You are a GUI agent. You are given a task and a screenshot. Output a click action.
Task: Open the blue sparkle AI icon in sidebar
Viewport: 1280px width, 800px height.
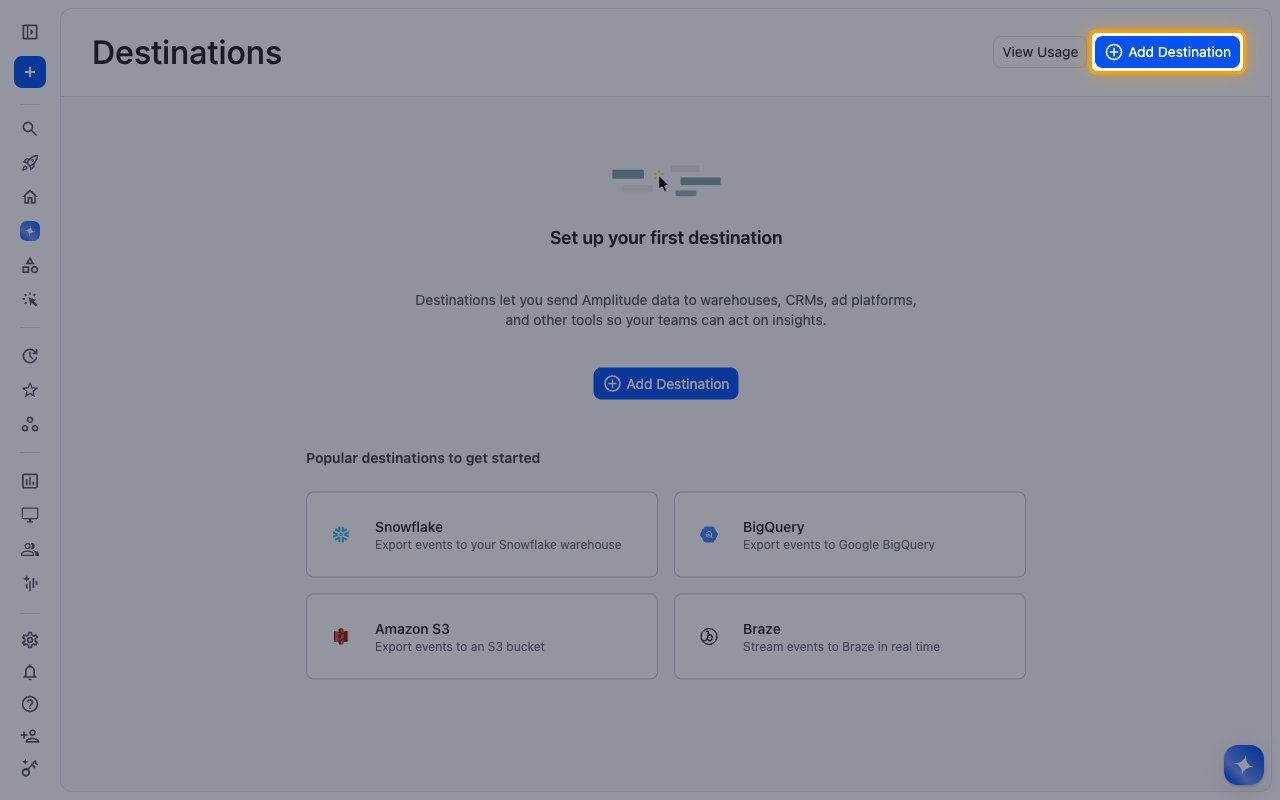click(x=30, y=231)
